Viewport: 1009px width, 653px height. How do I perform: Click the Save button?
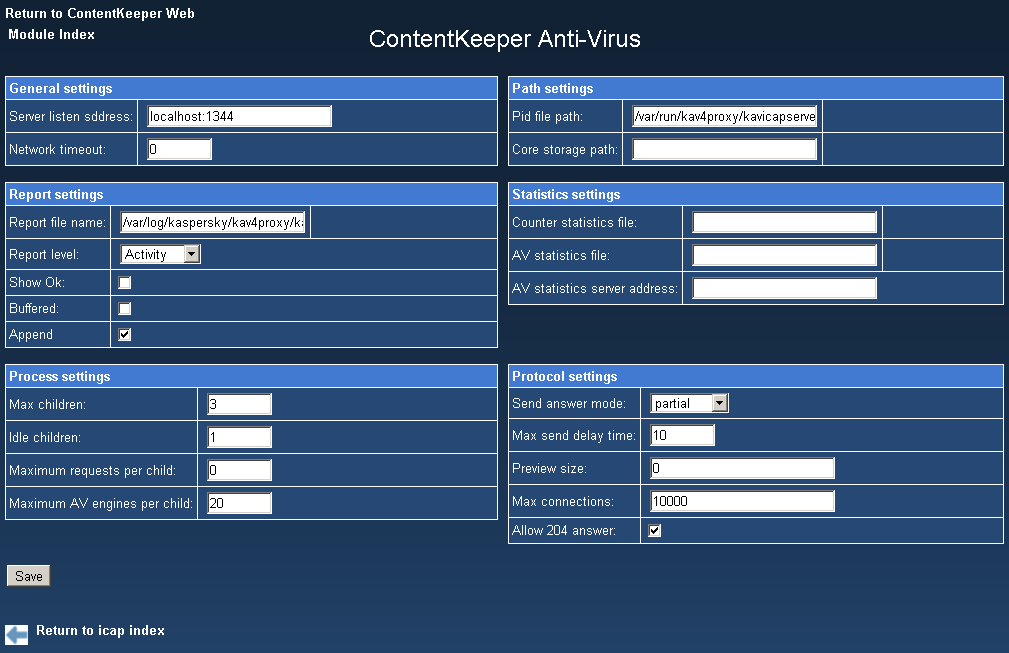tap(28, 576)
